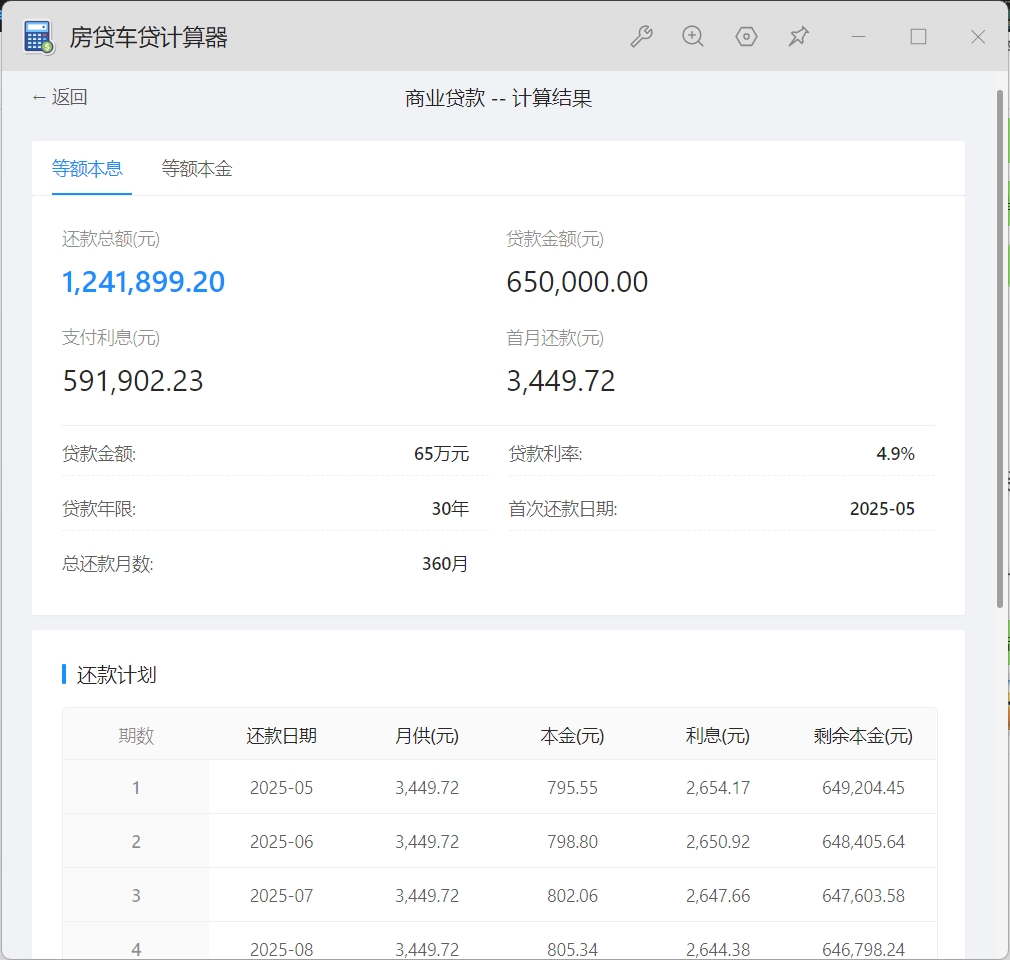Click the 剩余本金(元) column header
Screen dimensions: 1010x960
pos(863,736)
